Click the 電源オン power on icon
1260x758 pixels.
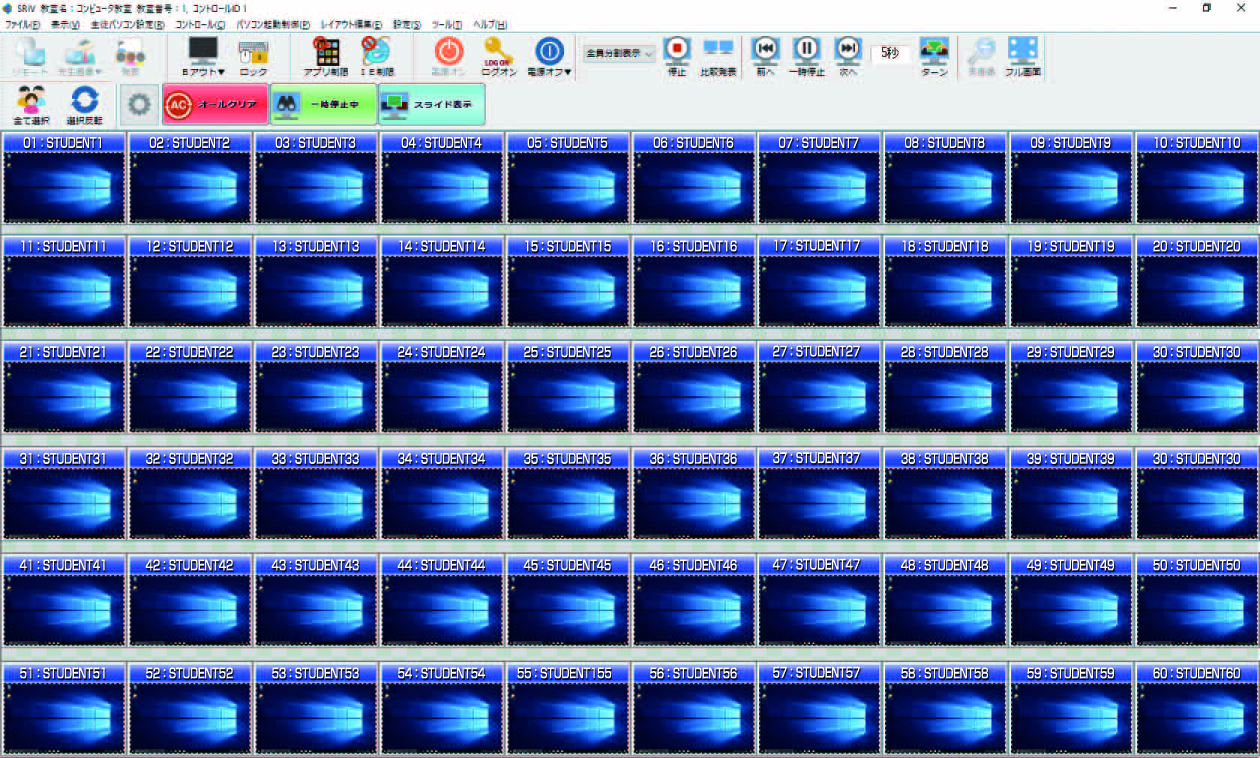(449, 57)
